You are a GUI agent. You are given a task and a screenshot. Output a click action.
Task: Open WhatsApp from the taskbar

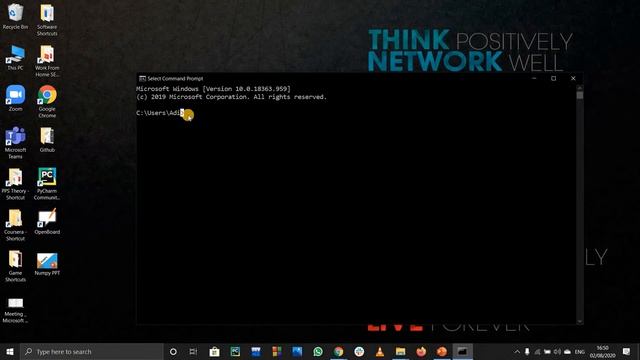[x=318, y=351]
